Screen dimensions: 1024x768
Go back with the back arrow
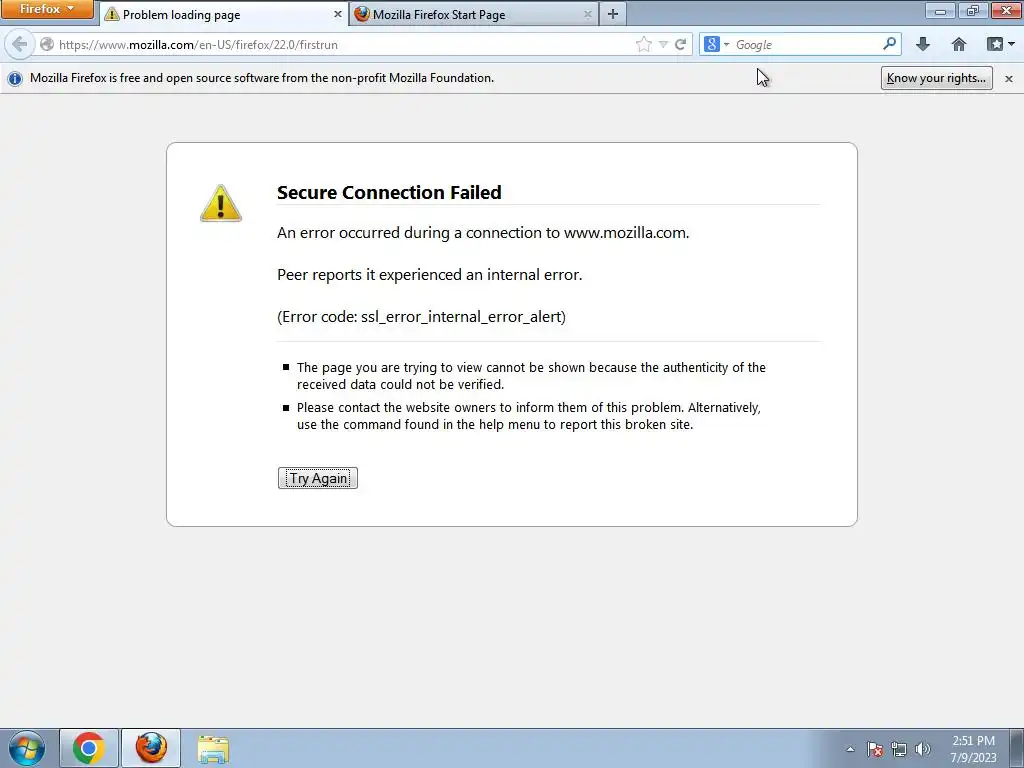20,44
